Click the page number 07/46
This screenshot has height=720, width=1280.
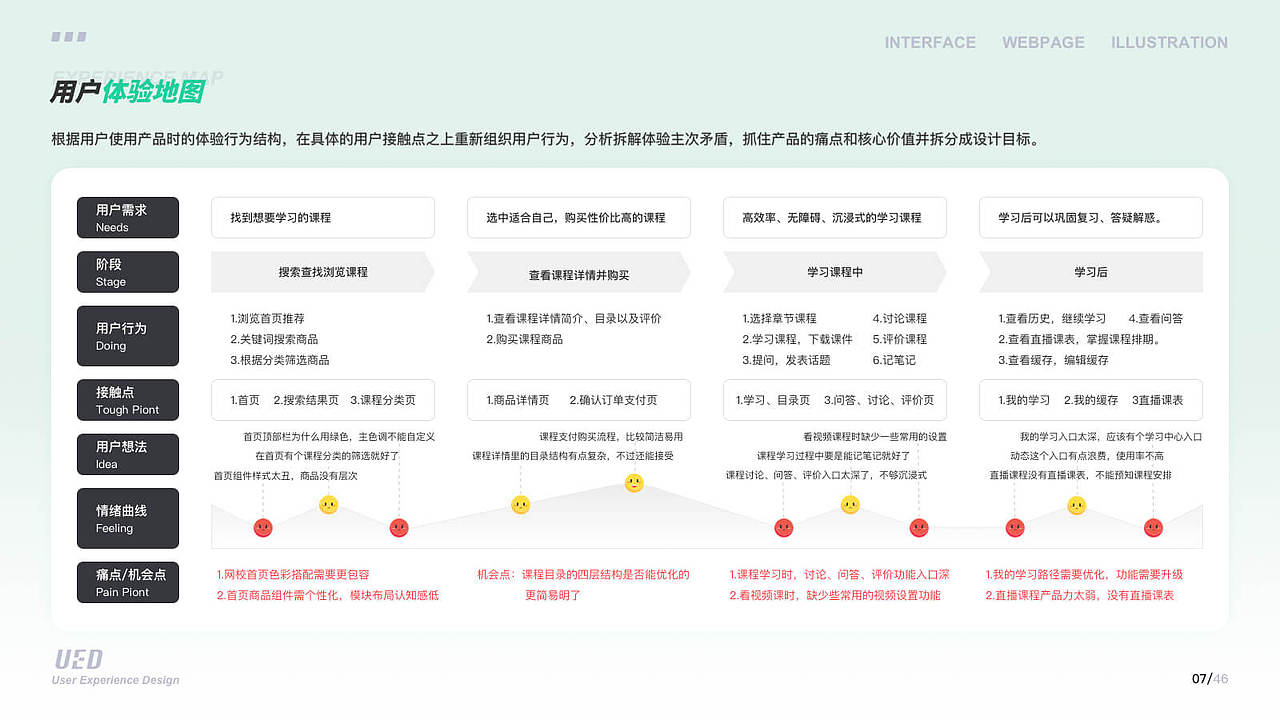[x=1207, y=677]
